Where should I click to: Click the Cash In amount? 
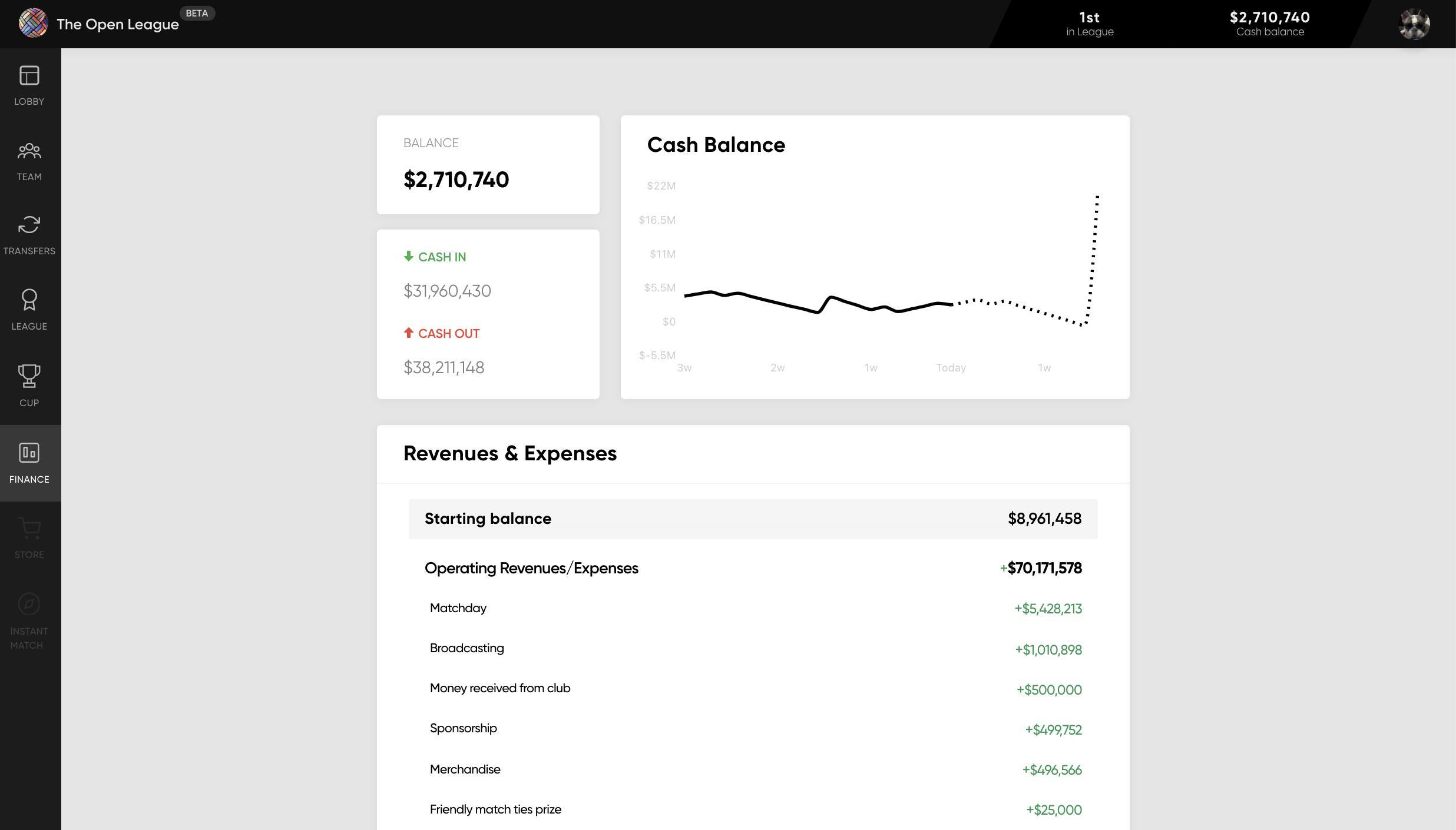(447, 291)
